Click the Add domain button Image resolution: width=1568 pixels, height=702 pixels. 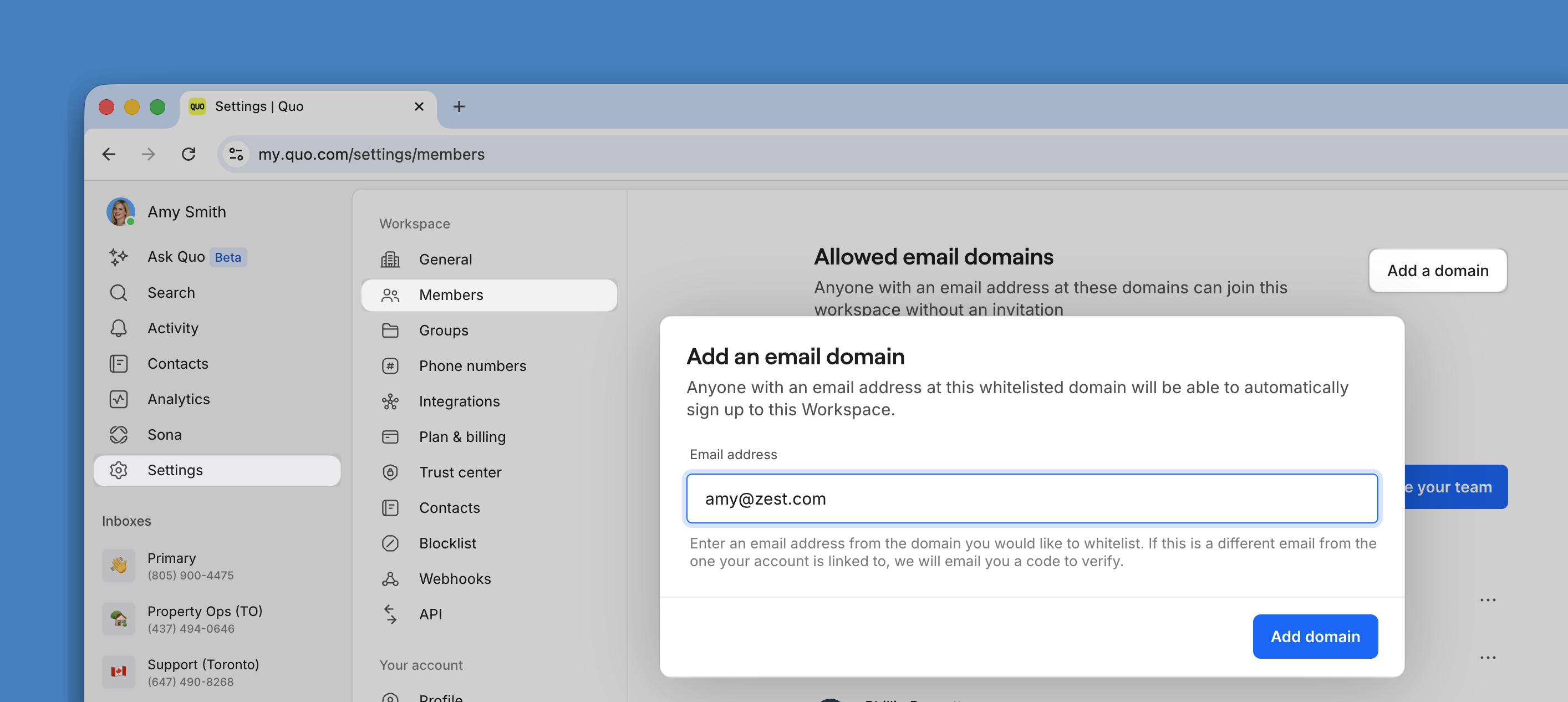pos(1315,636)
